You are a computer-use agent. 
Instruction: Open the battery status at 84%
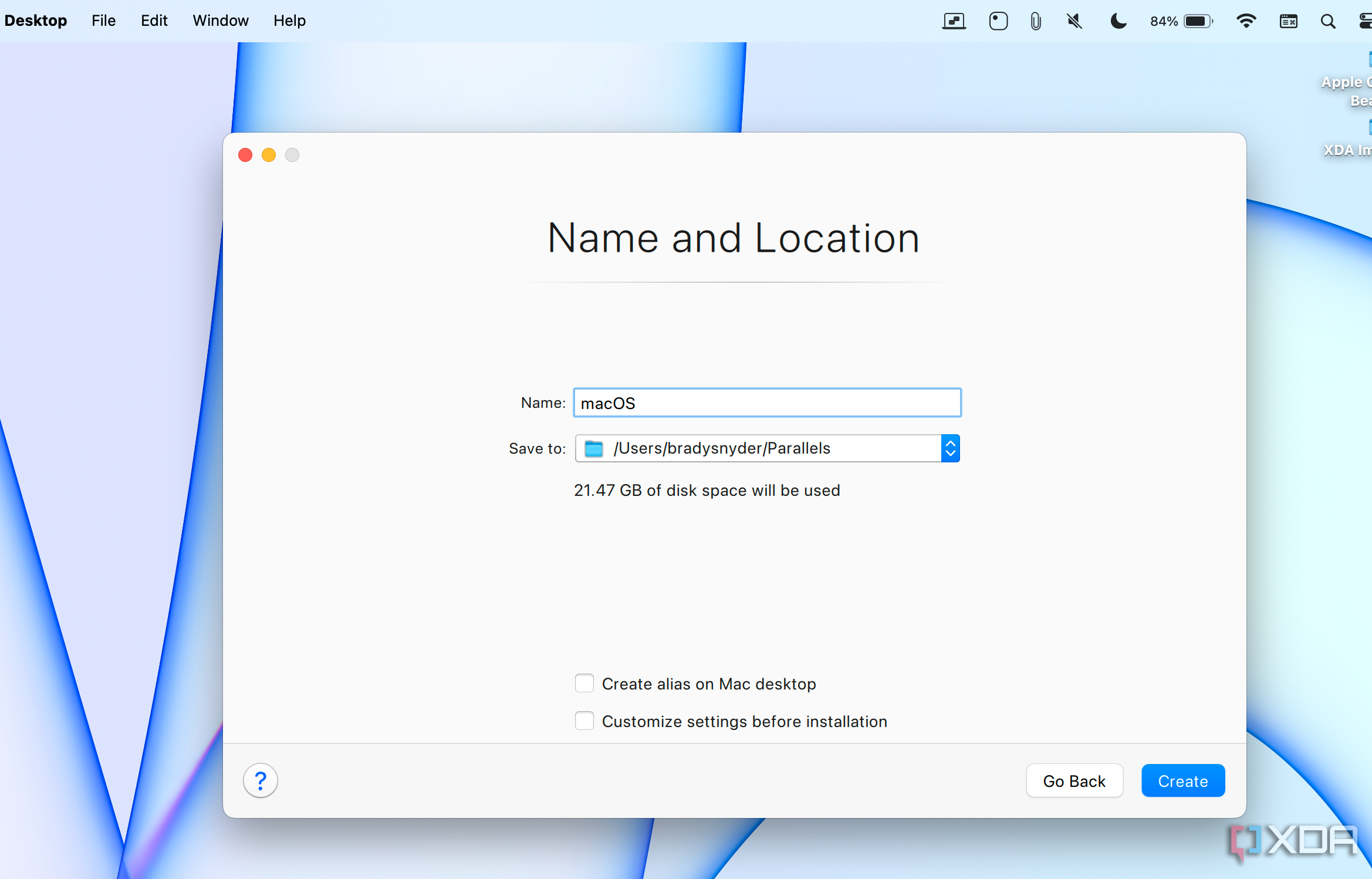[1181, 21]
